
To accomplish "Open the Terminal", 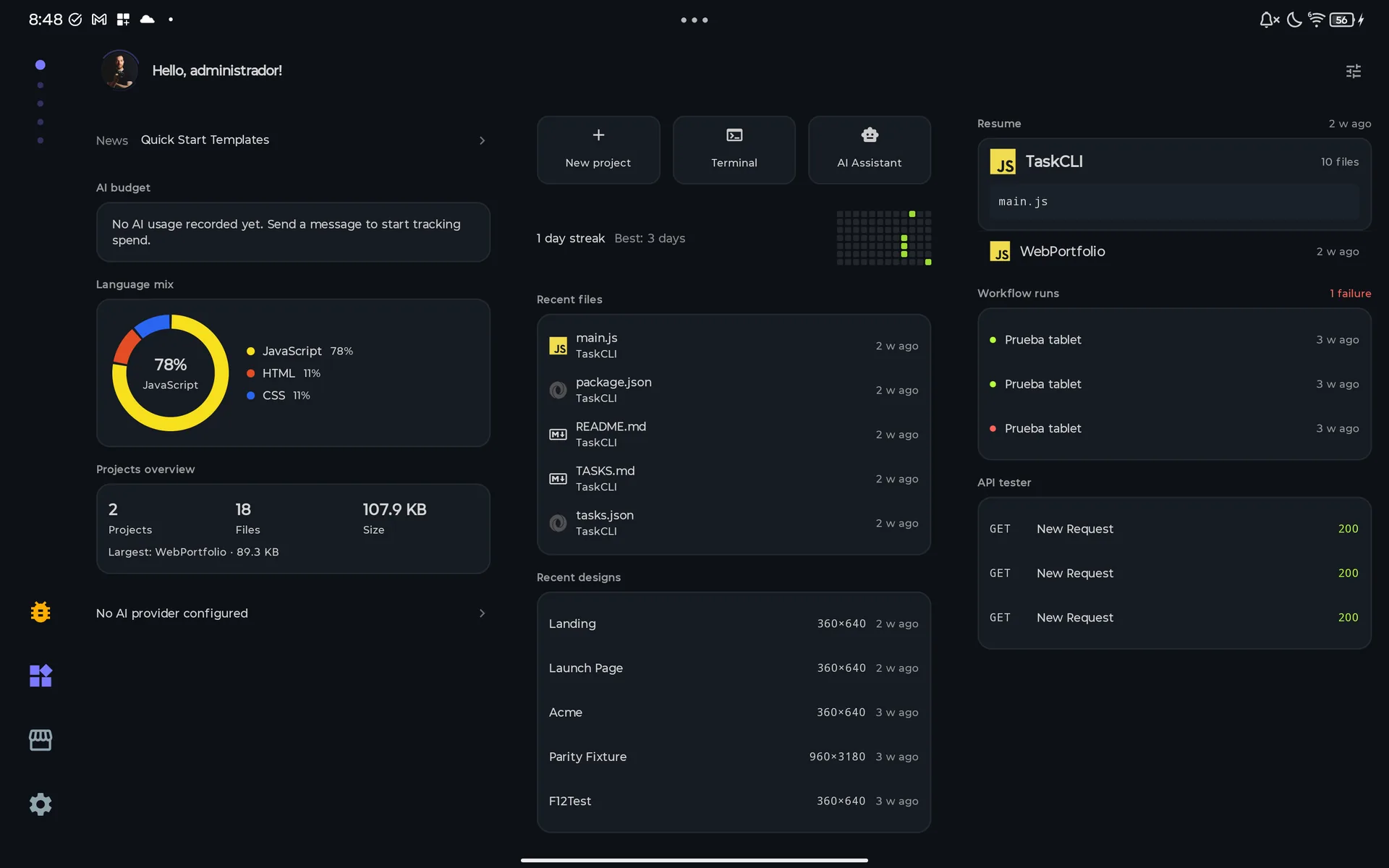I will [x=734, y=150].
